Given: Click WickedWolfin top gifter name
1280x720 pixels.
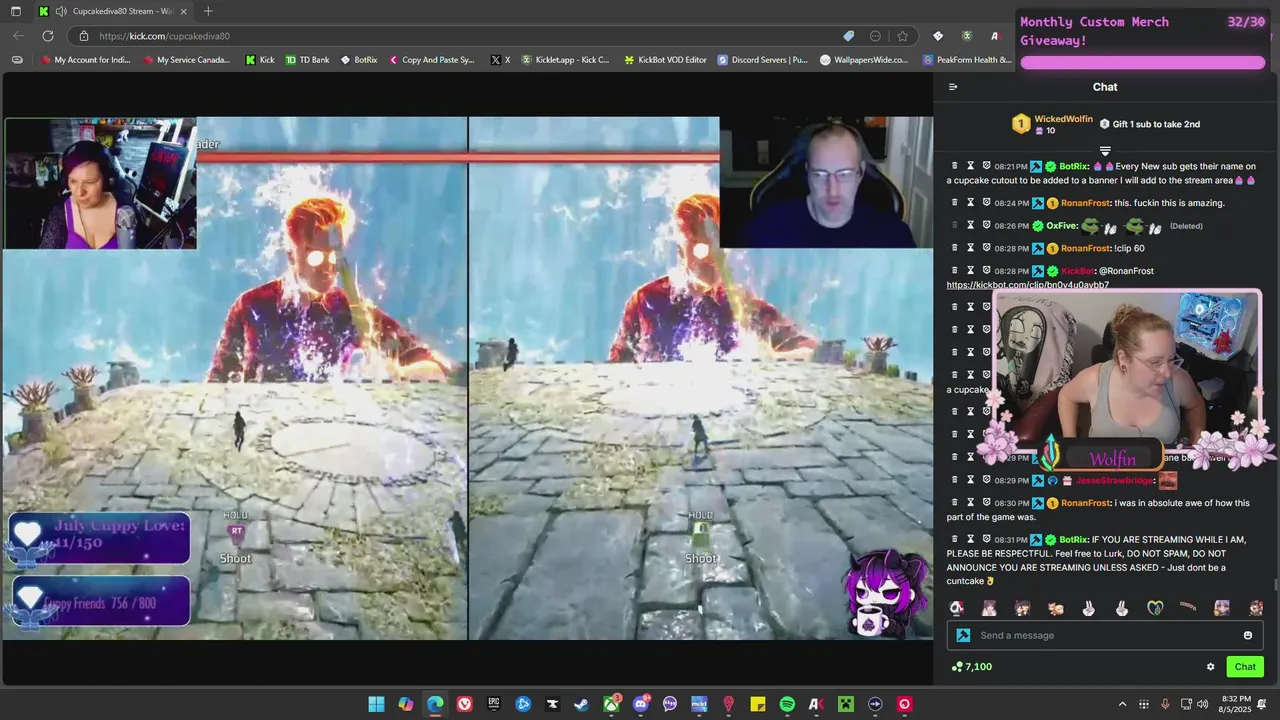Looking at the screenshot, I should pos(1063,119).
